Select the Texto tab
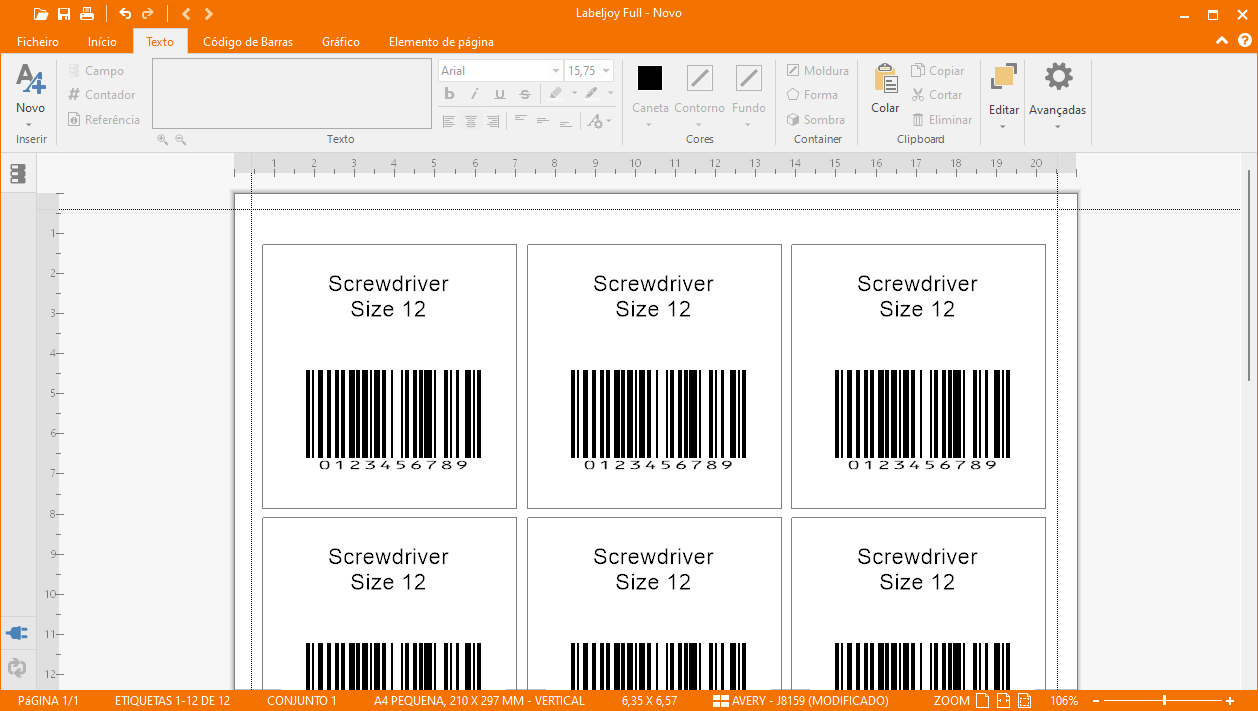This screenshot has height=711, width=1258. (x=160, y=42)
